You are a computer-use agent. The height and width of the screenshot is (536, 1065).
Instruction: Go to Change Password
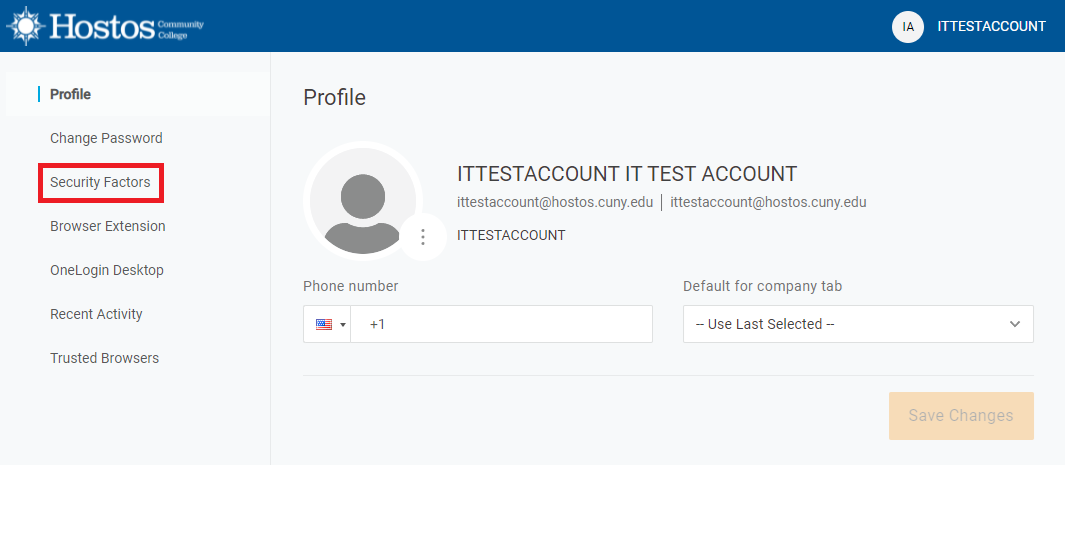pyautogui.click(x=106, y=138)
